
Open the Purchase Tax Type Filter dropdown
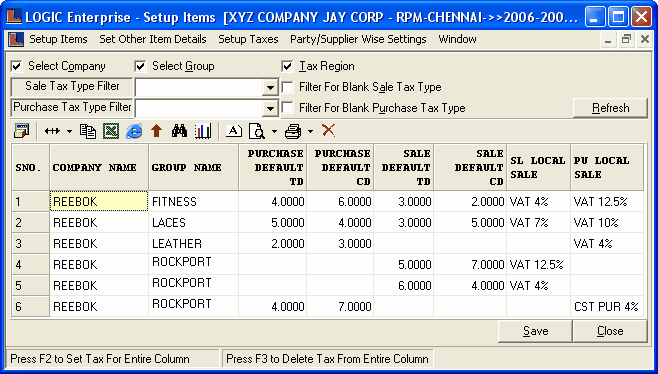tap(270, 109)
